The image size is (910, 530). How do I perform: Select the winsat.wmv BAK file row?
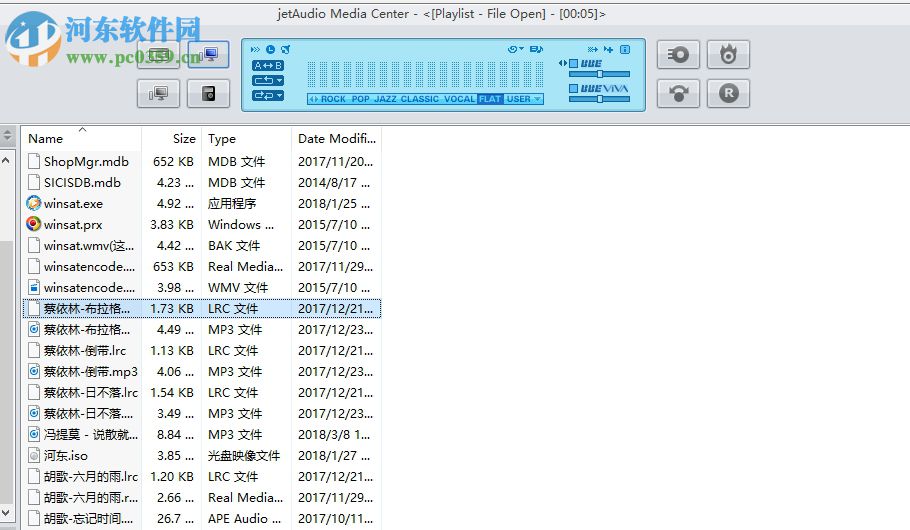click(201, 246)
